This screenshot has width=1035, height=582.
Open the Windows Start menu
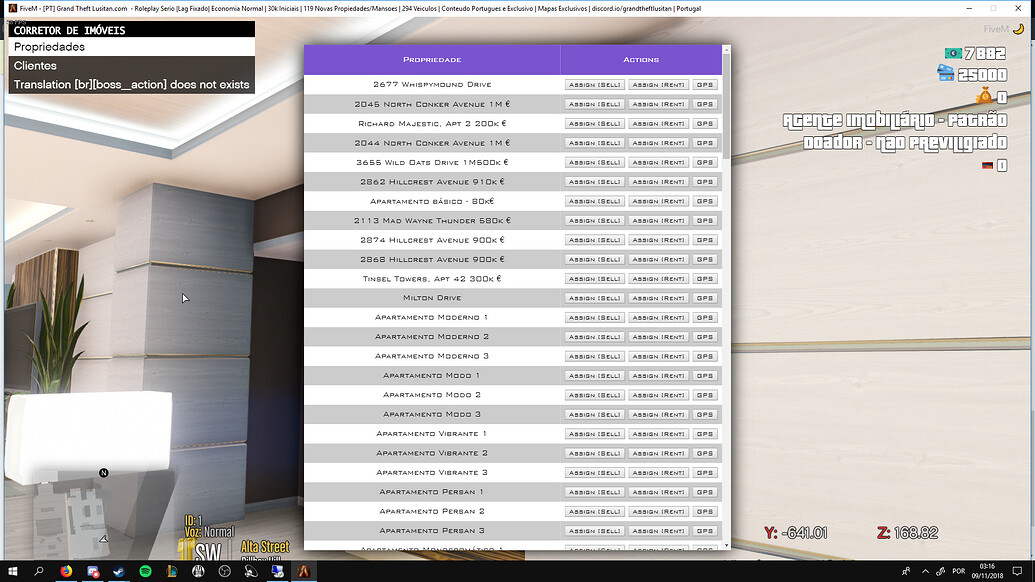click(13, 571)
